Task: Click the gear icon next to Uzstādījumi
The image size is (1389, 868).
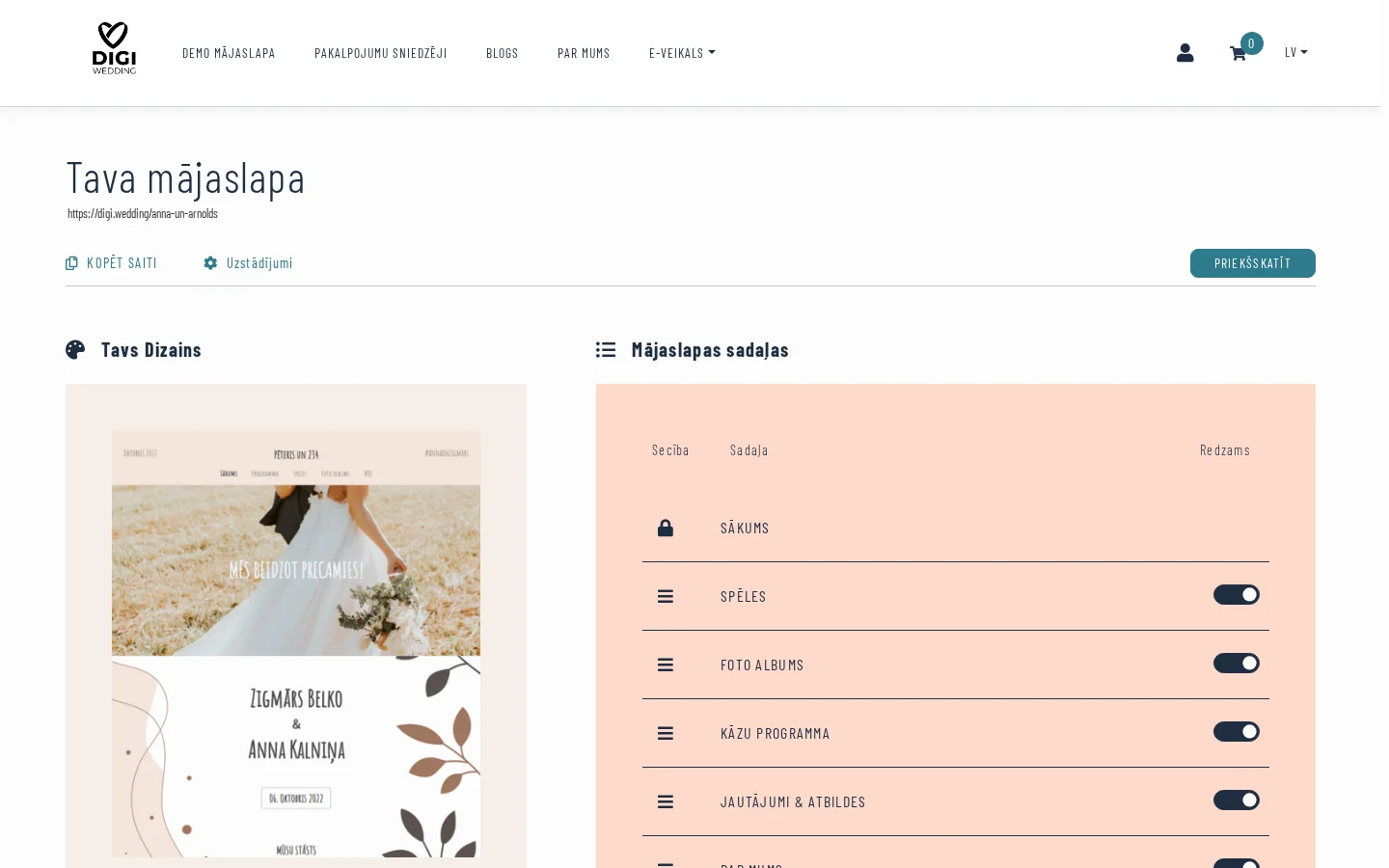Action: (210, 262)
